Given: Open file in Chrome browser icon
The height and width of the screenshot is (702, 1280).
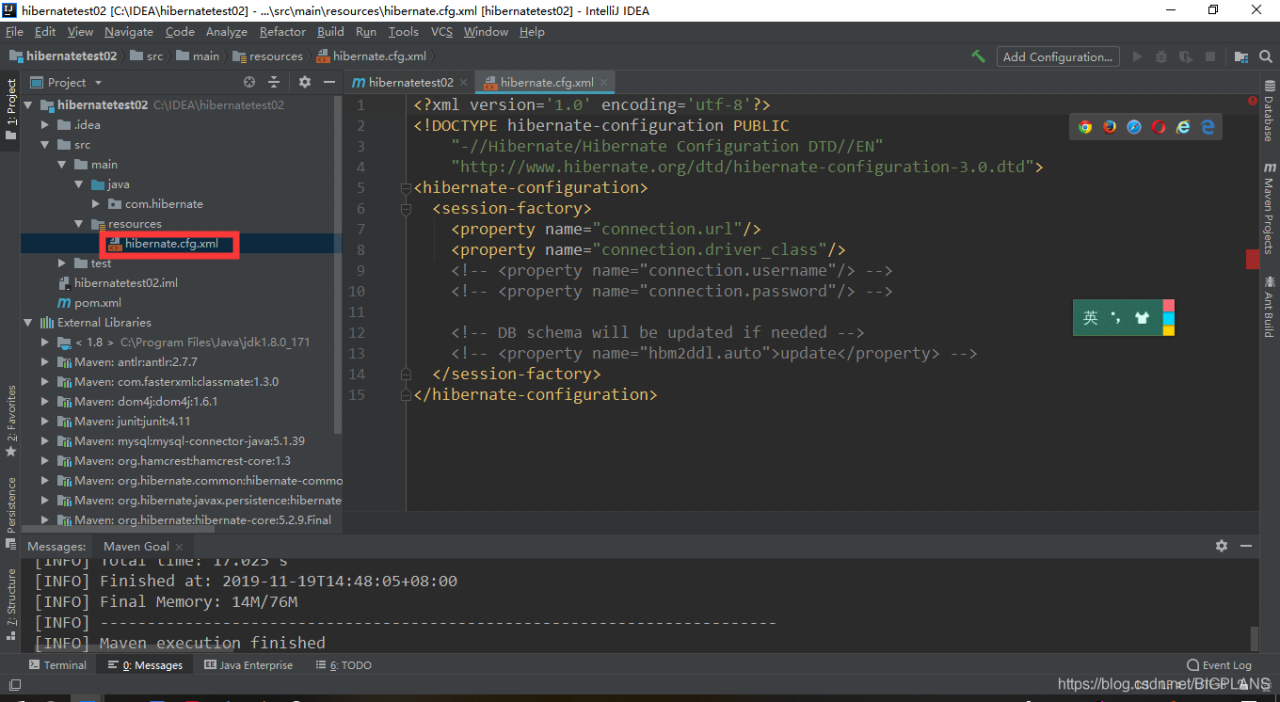Looking at the screenshot, I should point(1085,127).
